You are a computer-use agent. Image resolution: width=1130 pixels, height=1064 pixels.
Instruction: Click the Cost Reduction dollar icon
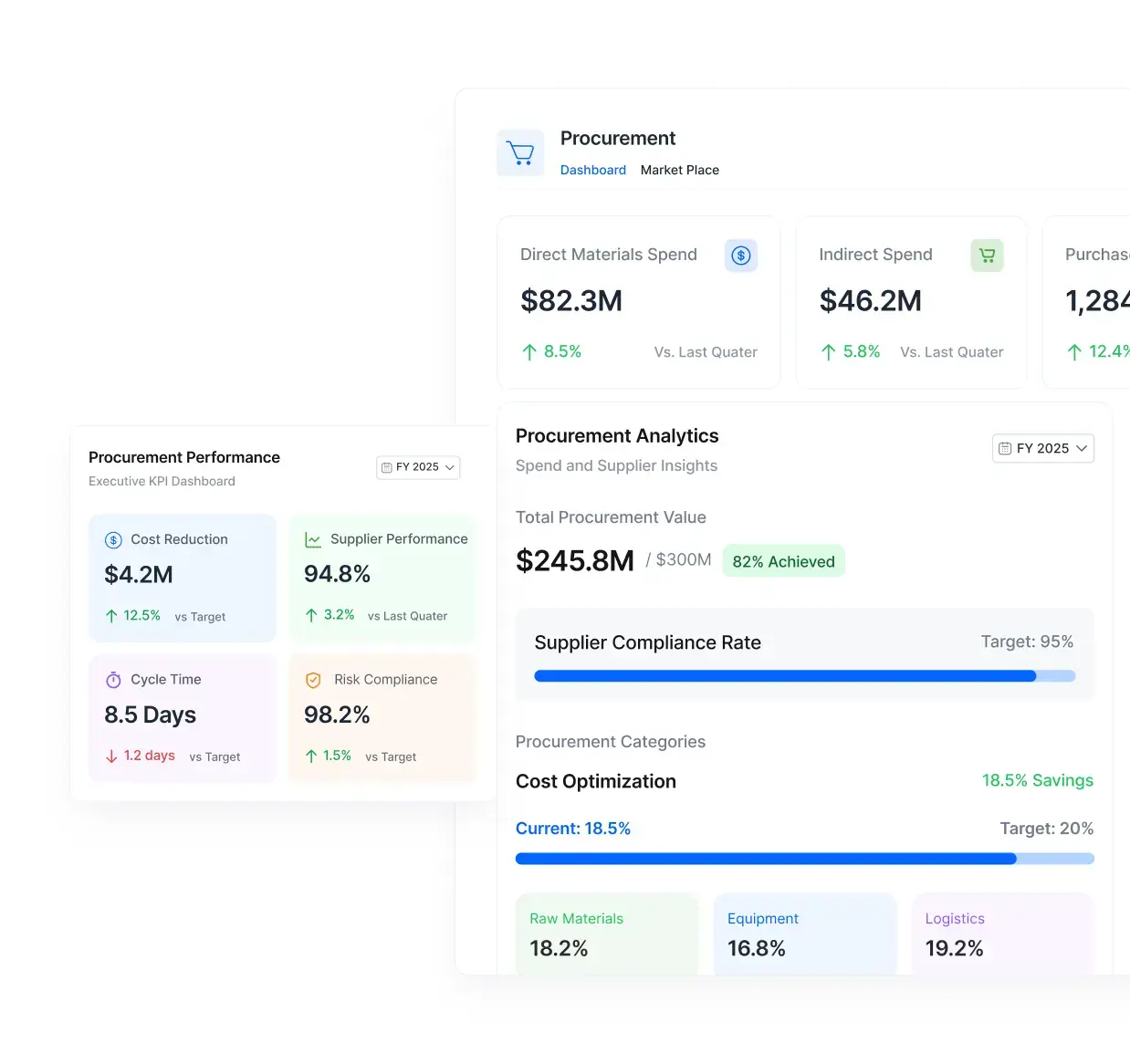point(113,540)
